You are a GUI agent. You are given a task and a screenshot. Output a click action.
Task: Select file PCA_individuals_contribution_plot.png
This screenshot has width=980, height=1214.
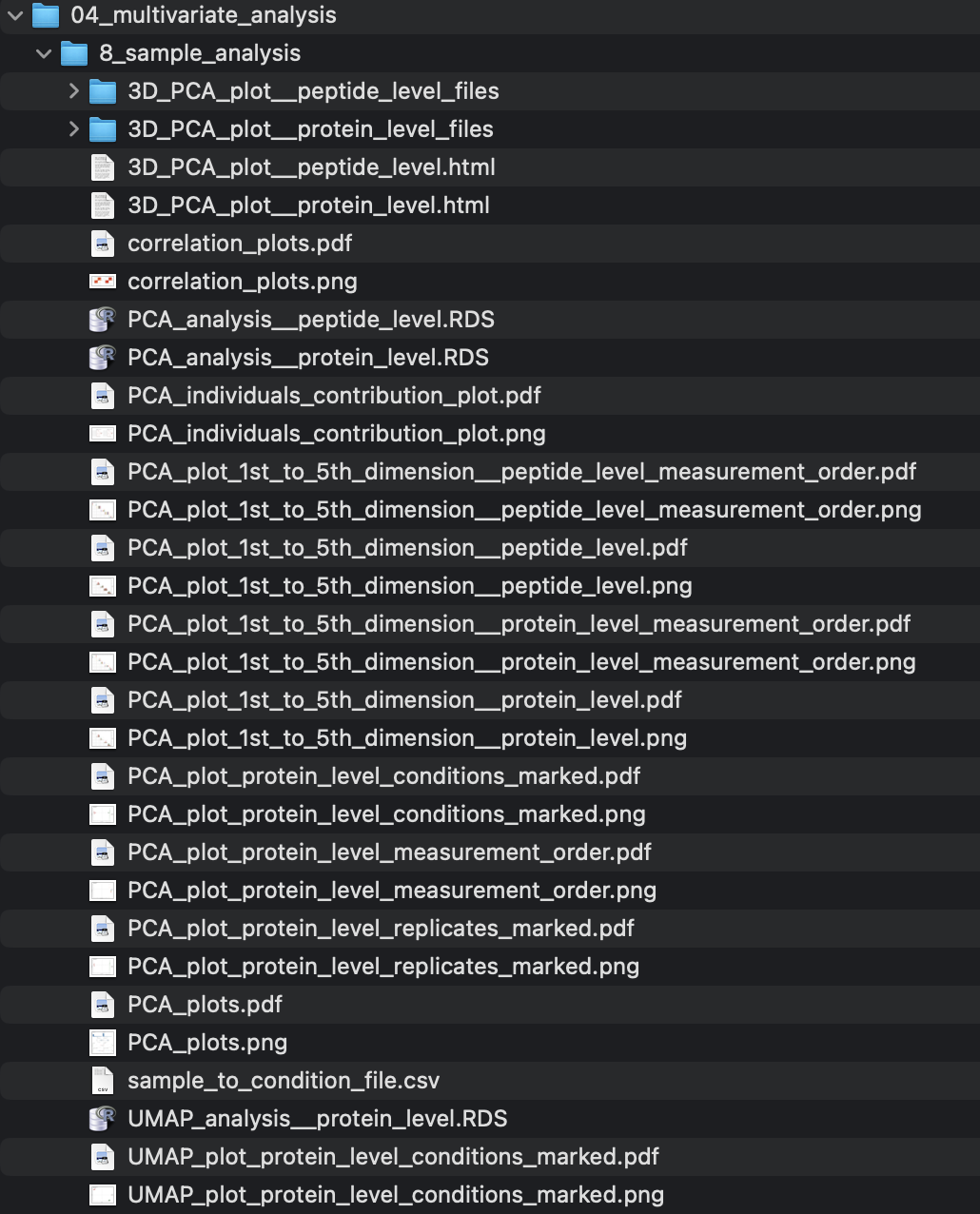(337, 434)
